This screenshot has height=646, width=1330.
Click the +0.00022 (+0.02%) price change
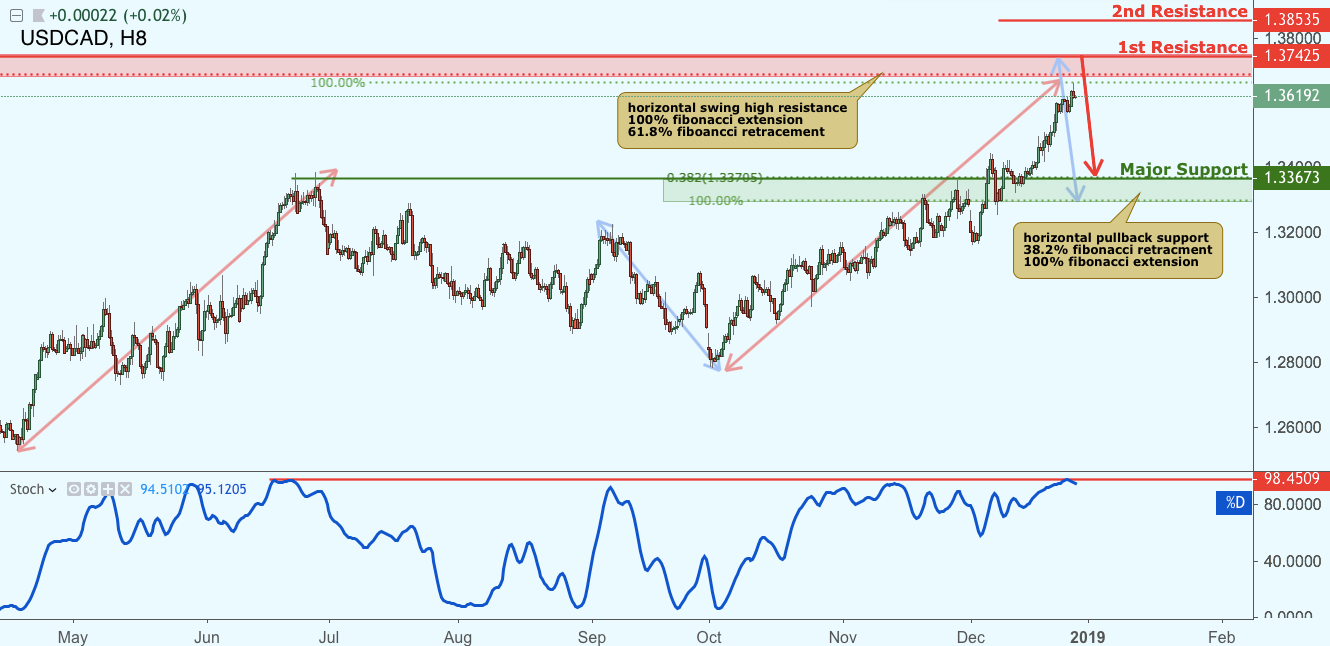click(x=117, y=15)
